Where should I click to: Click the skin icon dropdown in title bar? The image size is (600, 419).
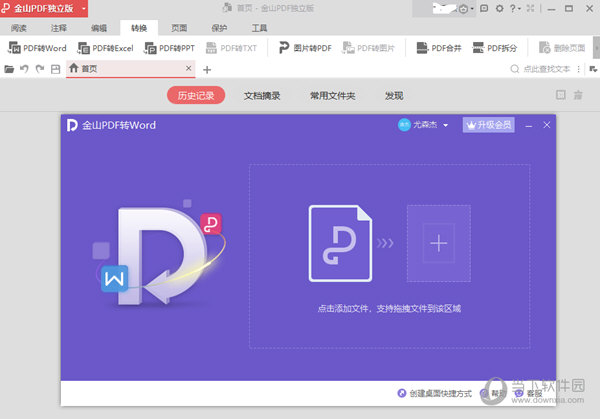[x=466, y=8]
